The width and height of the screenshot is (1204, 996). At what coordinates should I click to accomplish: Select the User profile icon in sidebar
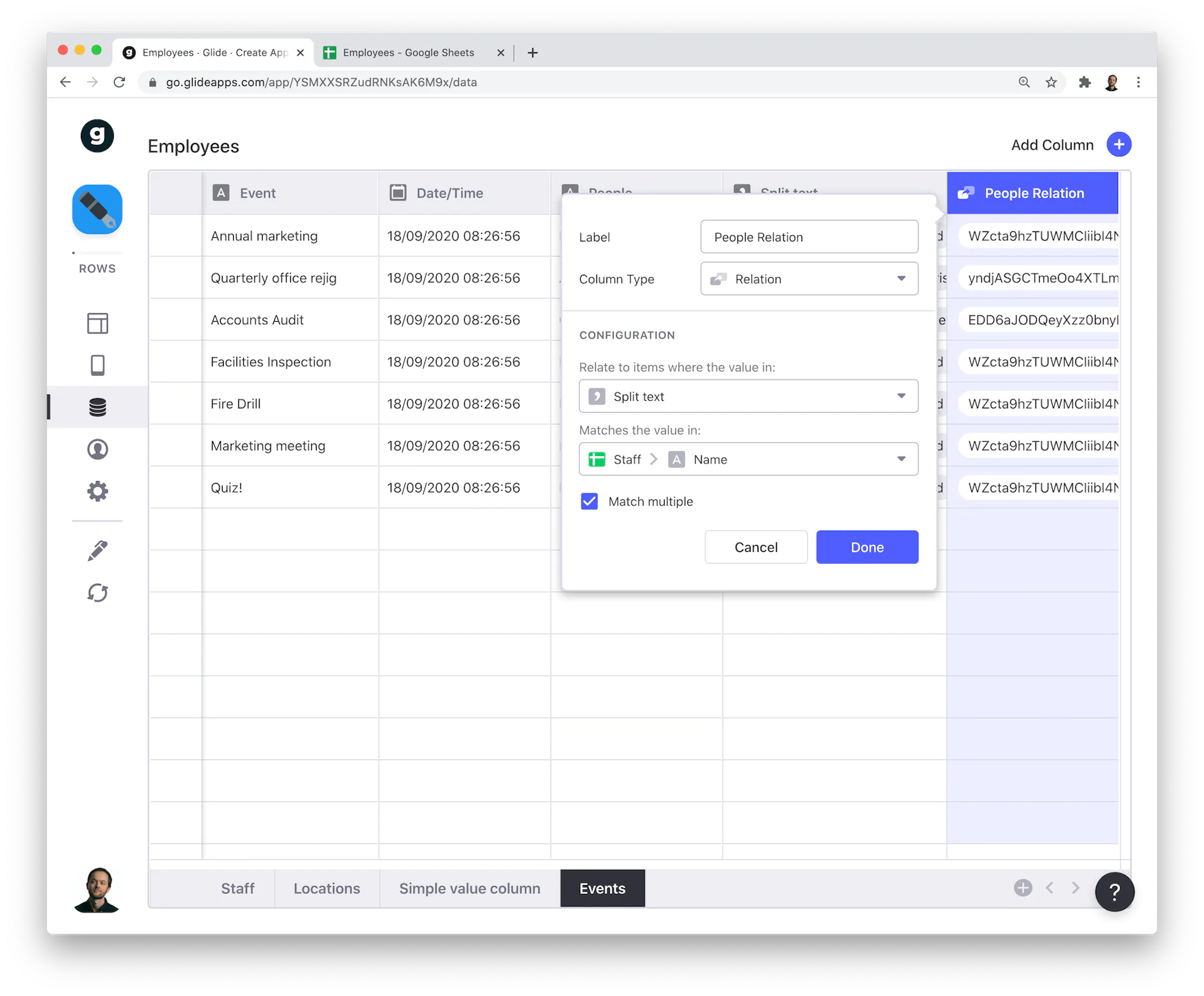pos(97,448)
